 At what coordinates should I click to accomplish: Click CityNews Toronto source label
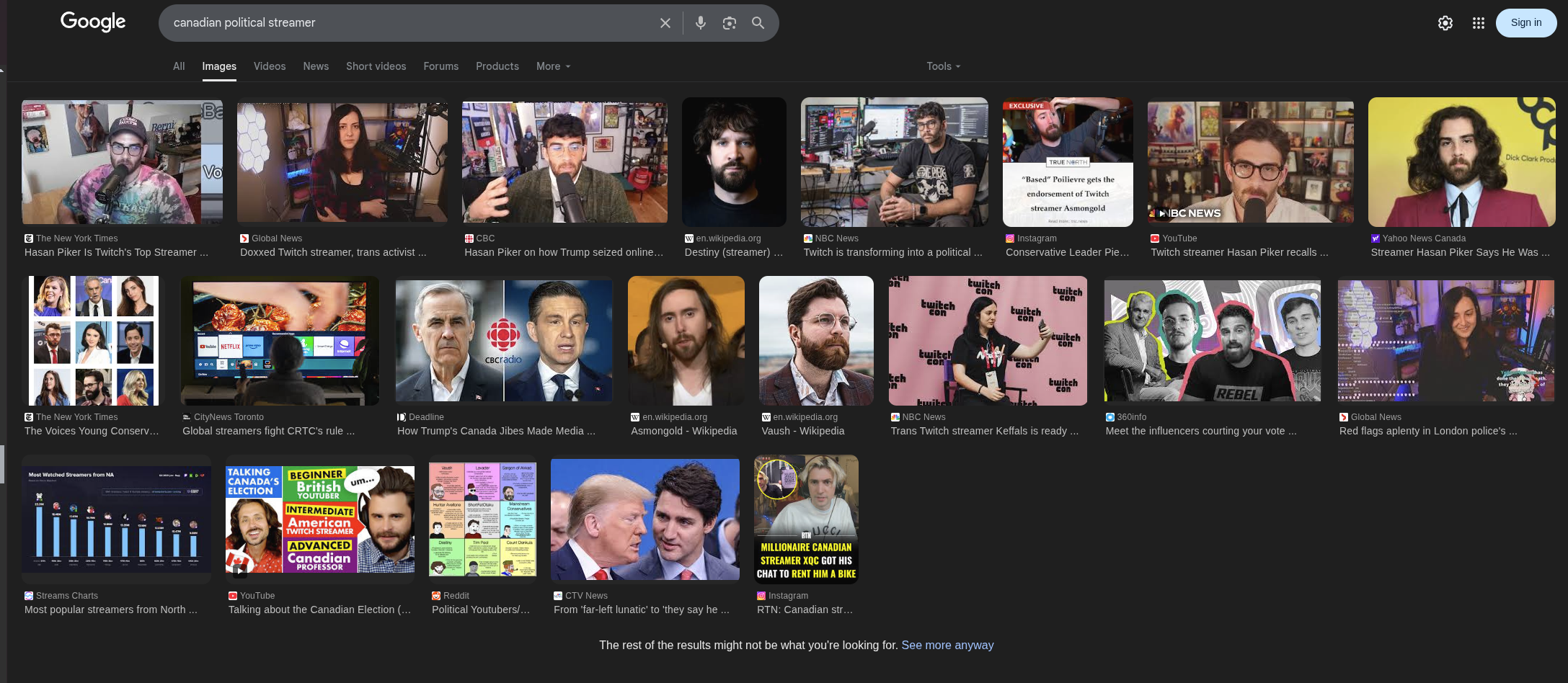(229, 417)
